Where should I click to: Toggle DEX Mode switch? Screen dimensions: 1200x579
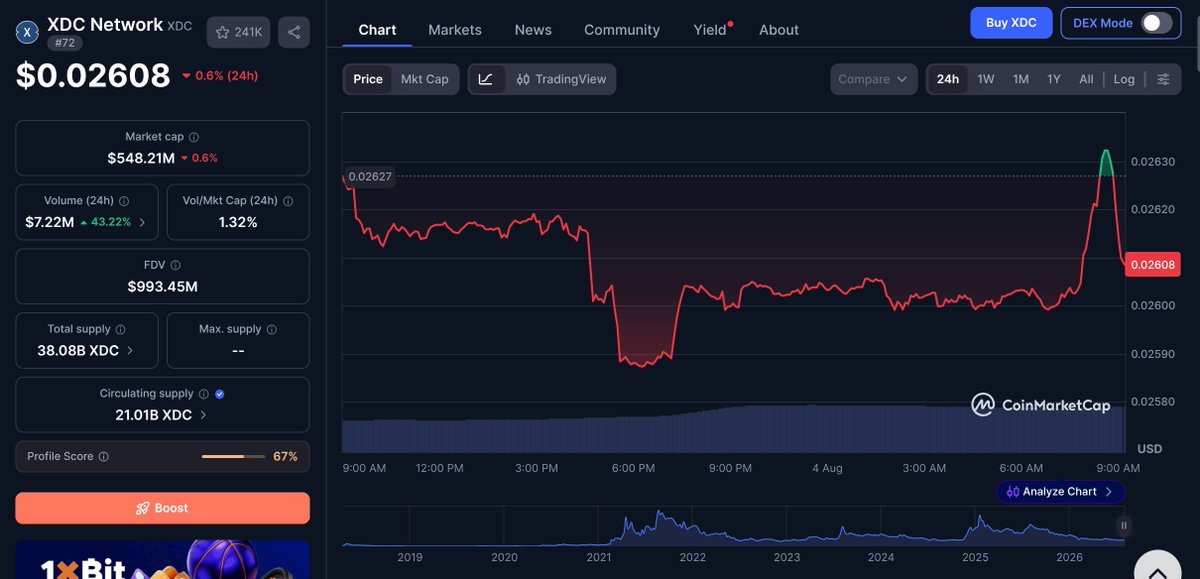pyautogui.click(x=1156, y=23)
